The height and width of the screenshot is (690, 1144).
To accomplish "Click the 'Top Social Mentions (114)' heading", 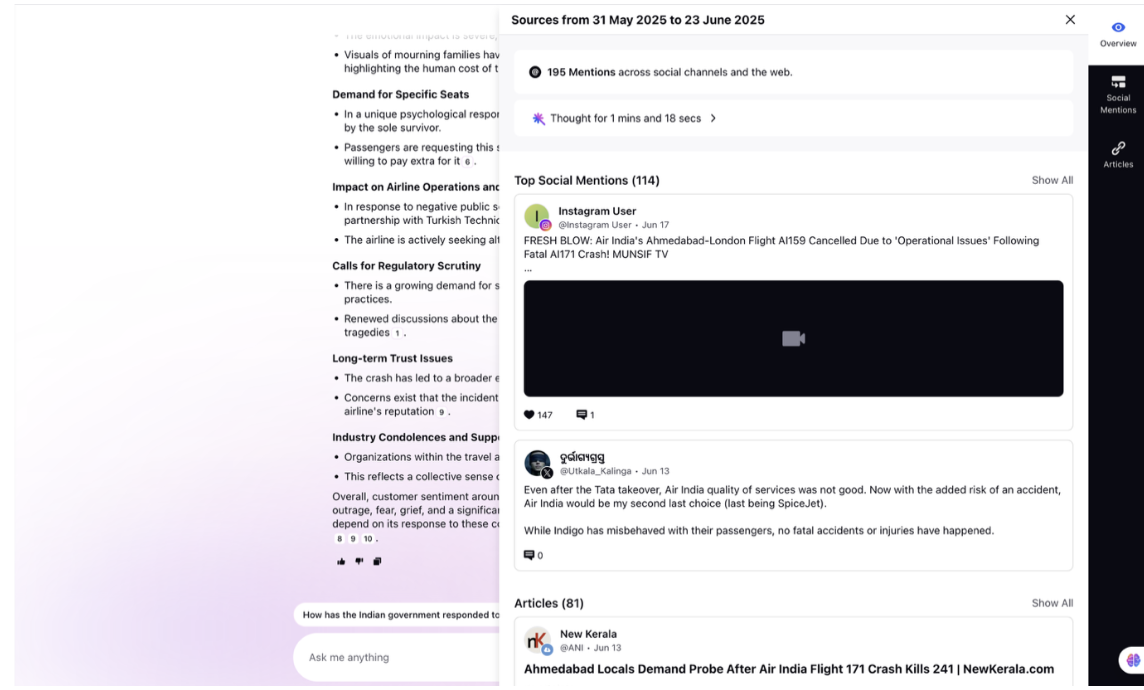I will point(587,180).
